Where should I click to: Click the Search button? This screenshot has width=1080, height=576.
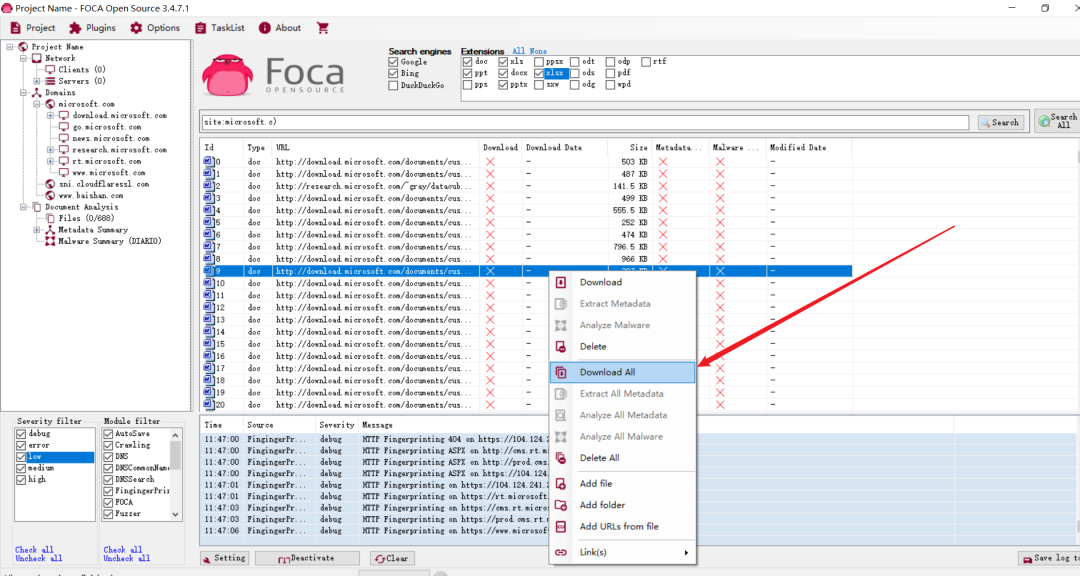point(999,122)
